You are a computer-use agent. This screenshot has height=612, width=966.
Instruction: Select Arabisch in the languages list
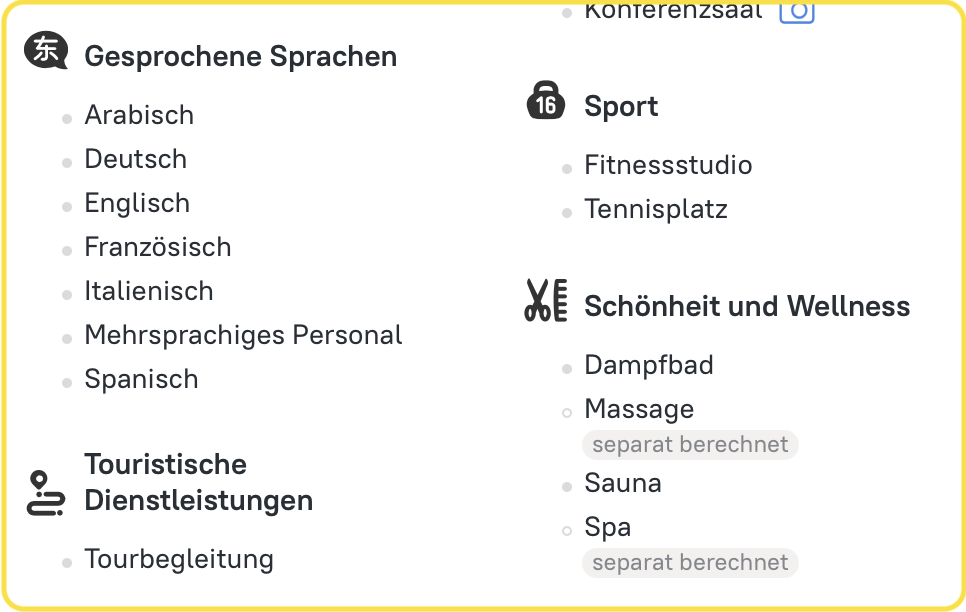coord(139,115)
